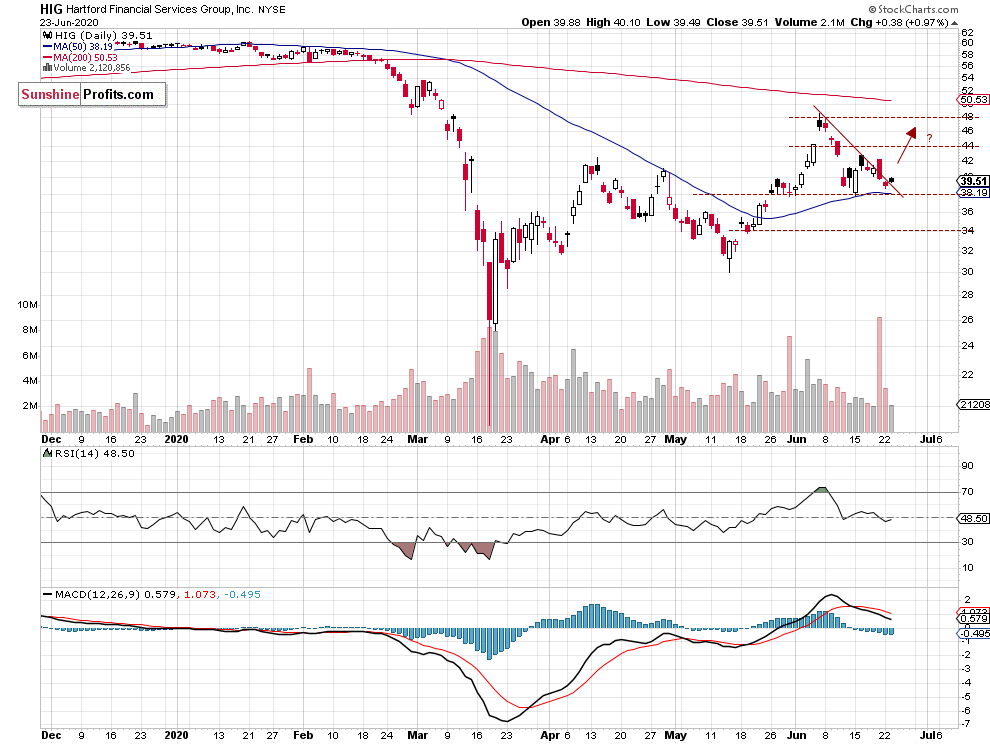Click the 6M volume axis label
990x744 pixels.
tap(30, 356)
